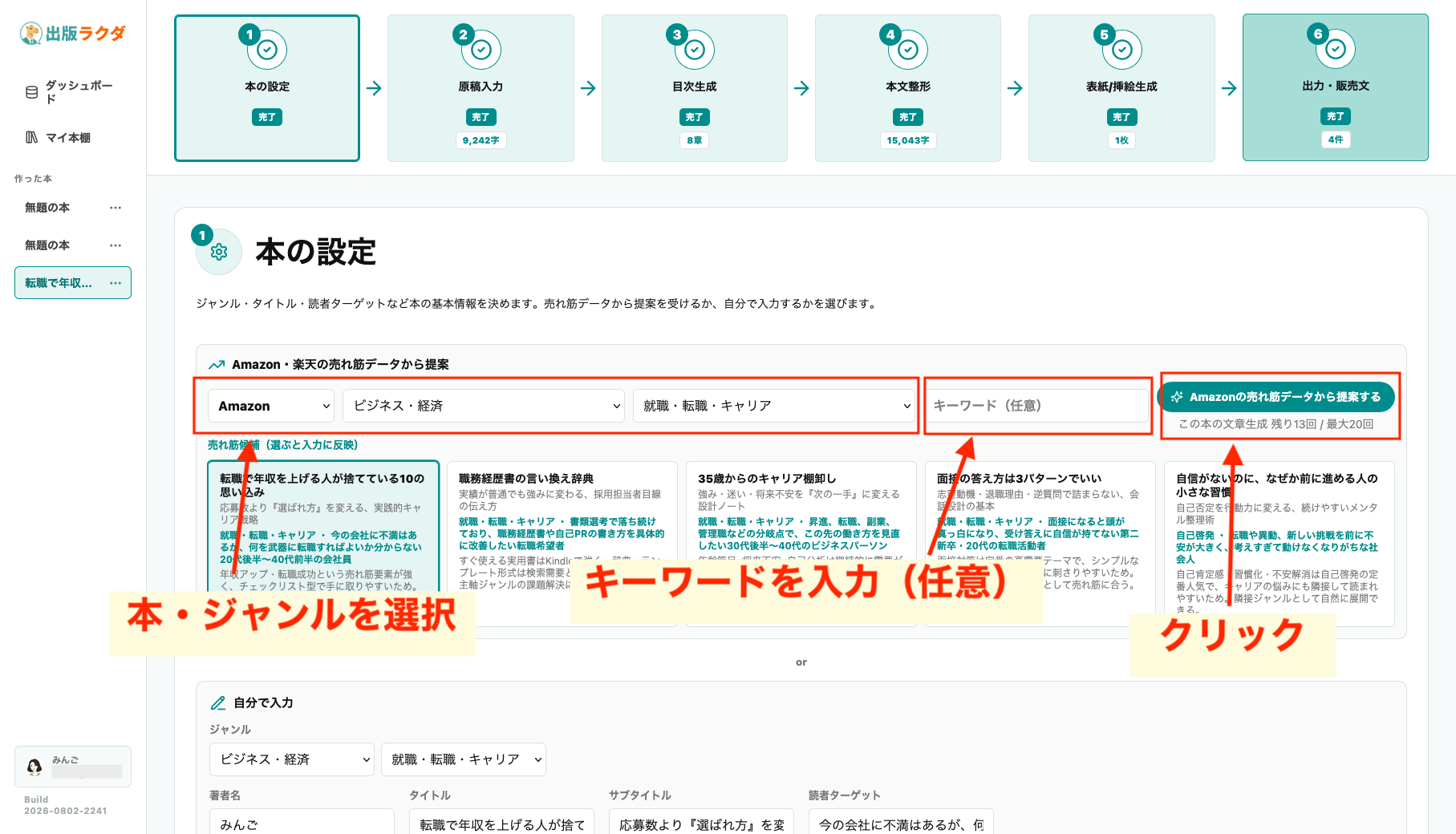This screenshot has height=834, width=1456.
Task: Click Amazonの売れ筋データから提案する button
Action: (1276, 397)
